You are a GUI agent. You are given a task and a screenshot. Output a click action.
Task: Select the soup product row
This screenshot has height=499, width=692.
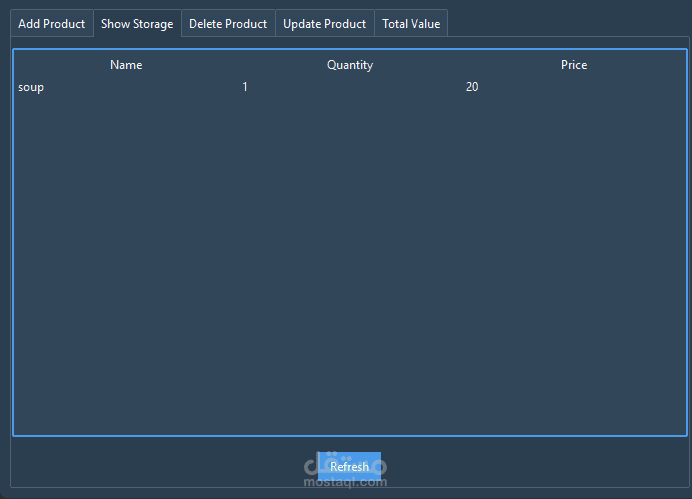(350, 87)
